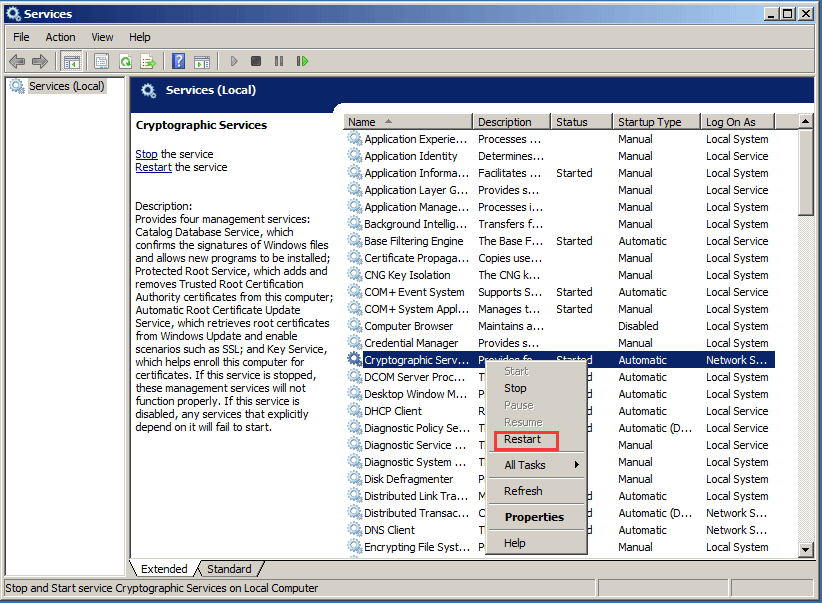Click Show/Hide Action Pane toolbar icon
822x603 pixels.
tap(202, 61)
